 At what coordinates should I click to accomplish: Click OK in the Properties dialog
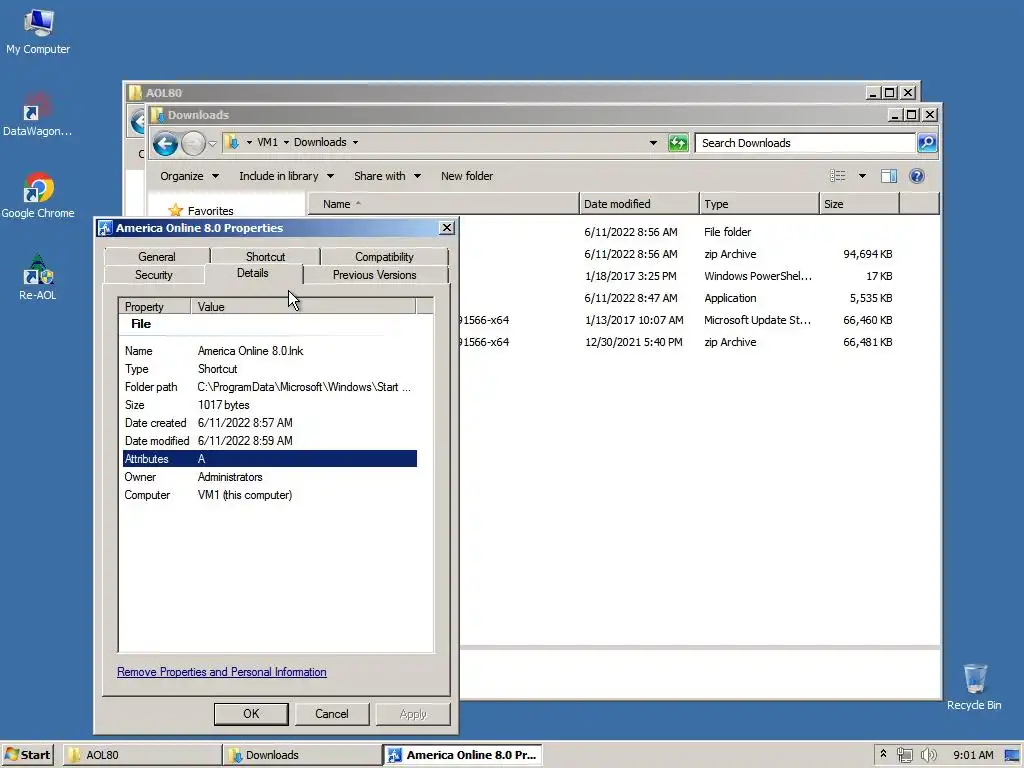pos(251,714)
